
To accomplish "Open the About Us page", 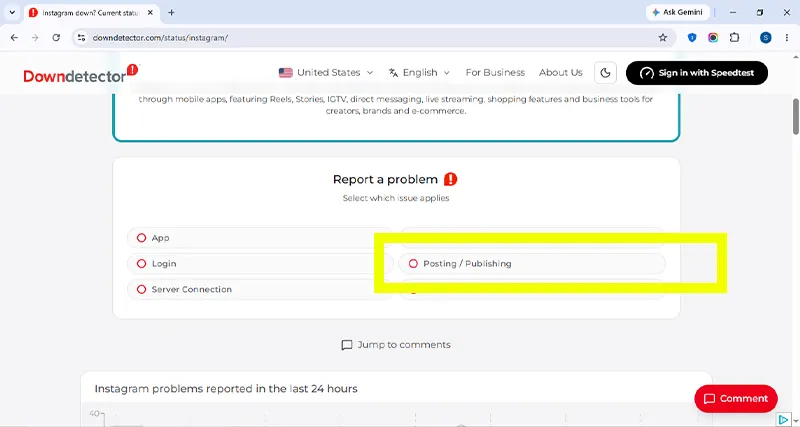I will point(561,72).
